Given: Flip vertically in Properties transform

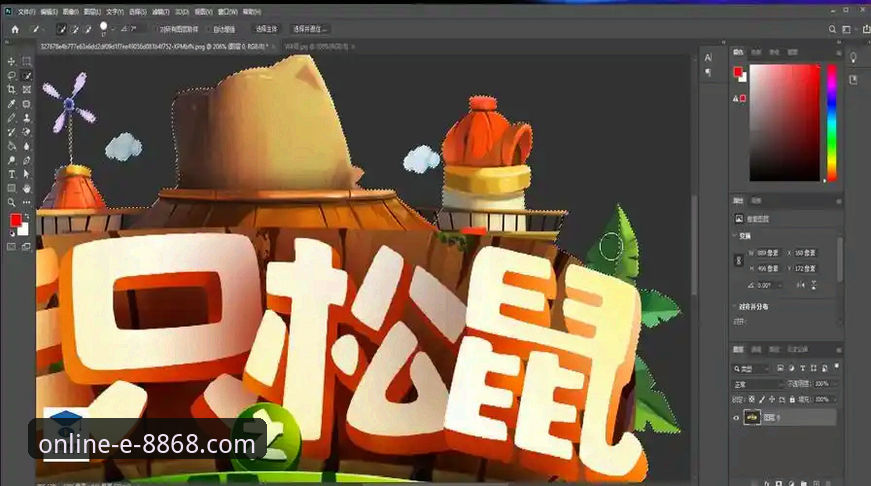Looking at the screenshot, I should pos(814,285).
